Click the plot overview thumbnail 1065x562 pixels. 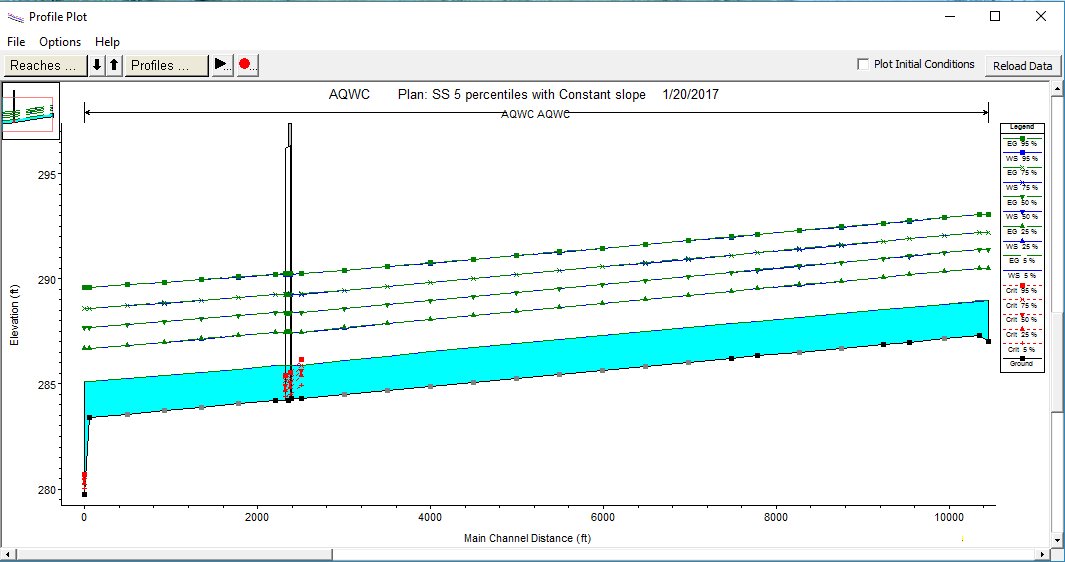click(x=31, y=110)
